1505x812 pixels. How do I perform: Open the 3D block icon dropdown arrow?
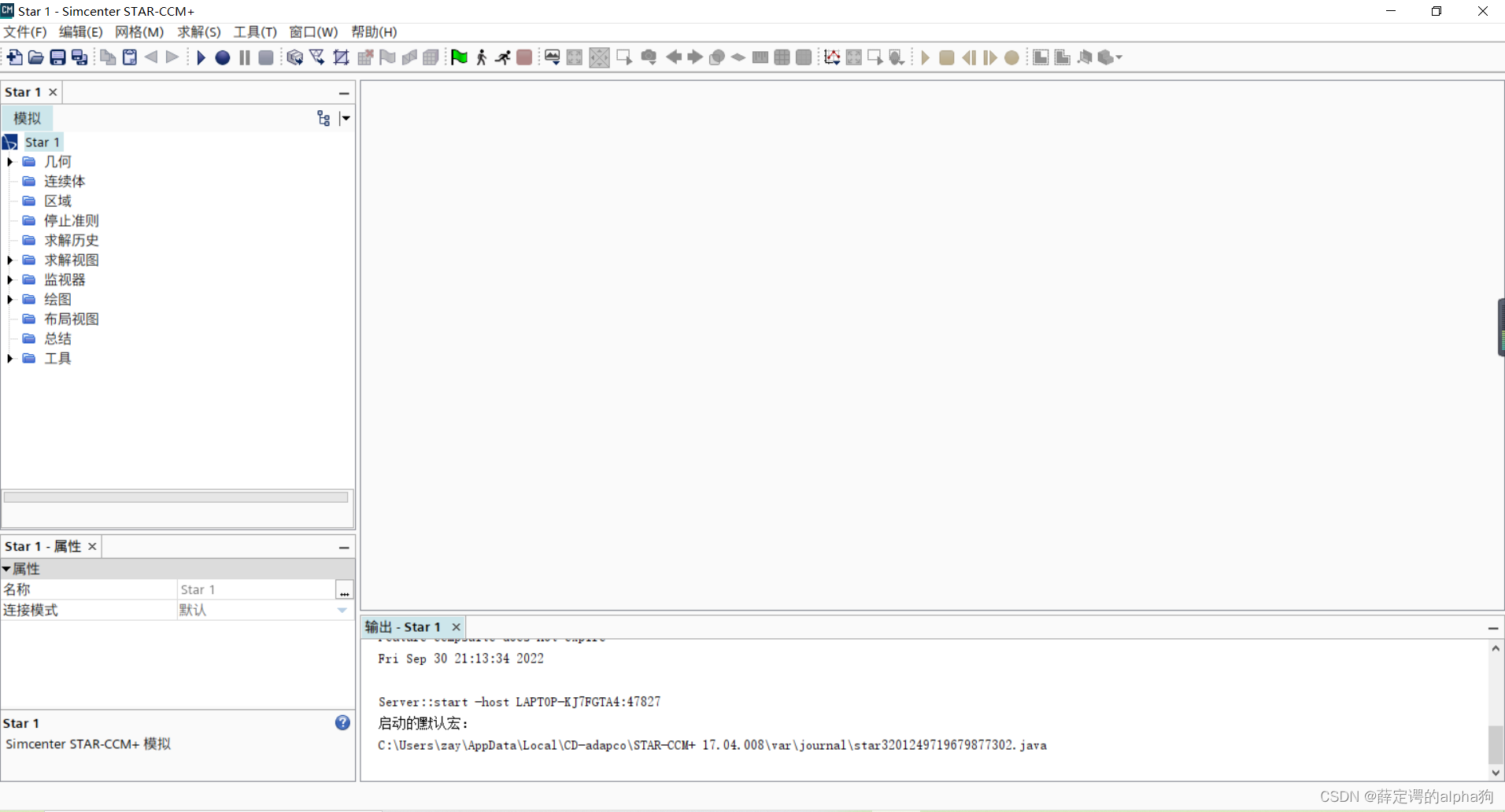[1119, 57]
